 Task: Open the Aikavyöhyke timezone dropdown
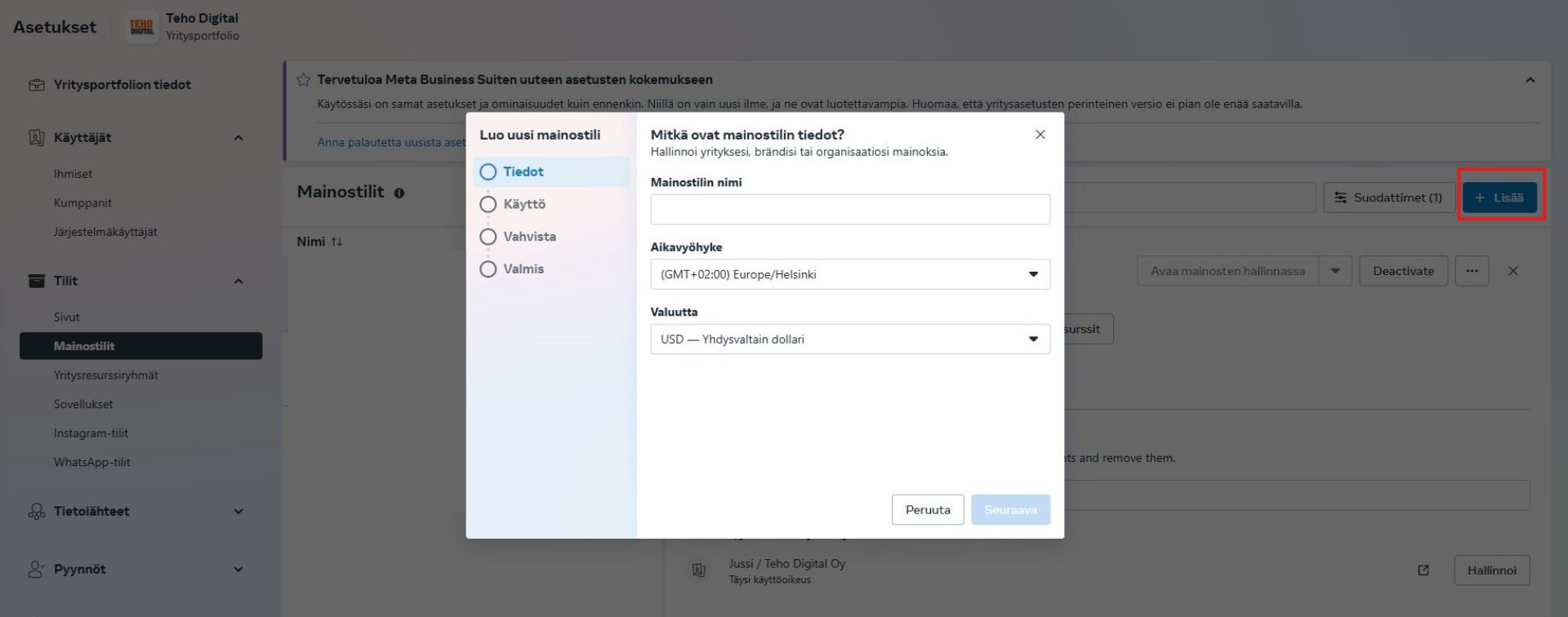click(x=849, y=274)
